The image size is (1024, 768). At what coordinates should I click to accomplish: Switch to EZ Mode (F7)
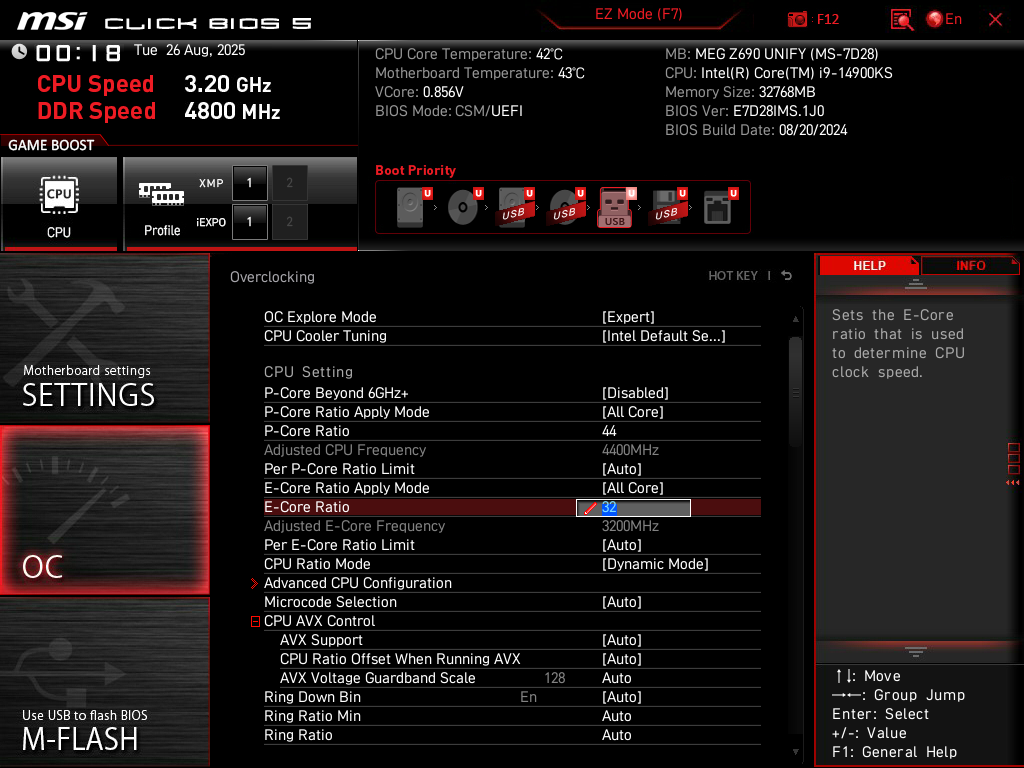coord(638,14)
